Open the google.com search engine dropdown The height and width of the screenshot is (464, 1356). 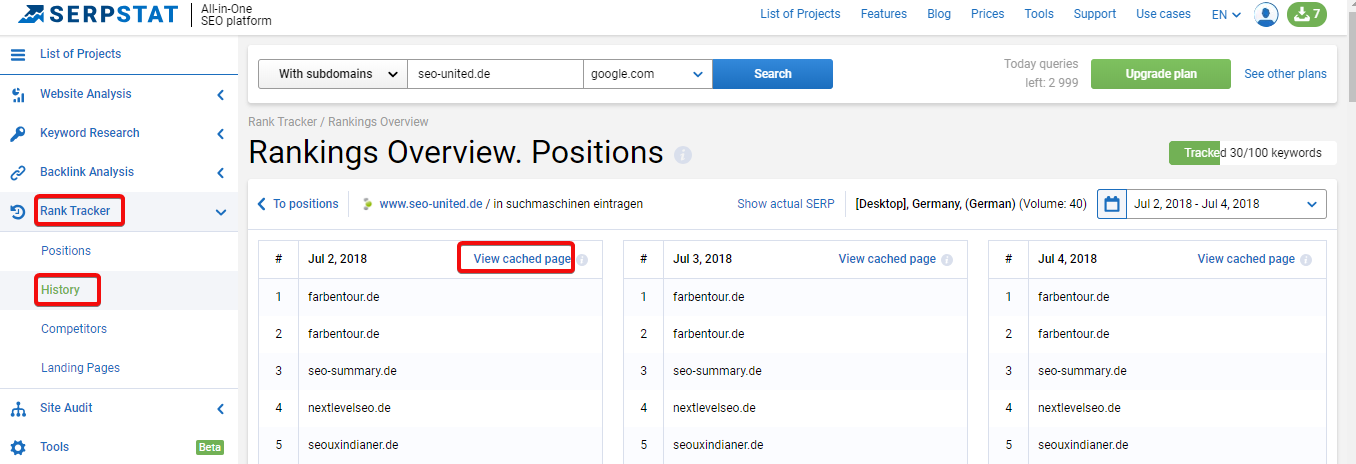648,74
